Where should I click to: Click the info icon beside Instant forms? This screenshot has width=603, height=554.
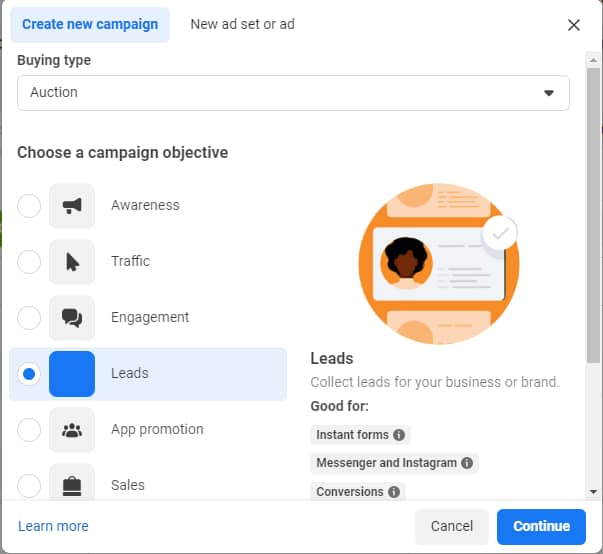pyautogui.click(x=399, y=435)
